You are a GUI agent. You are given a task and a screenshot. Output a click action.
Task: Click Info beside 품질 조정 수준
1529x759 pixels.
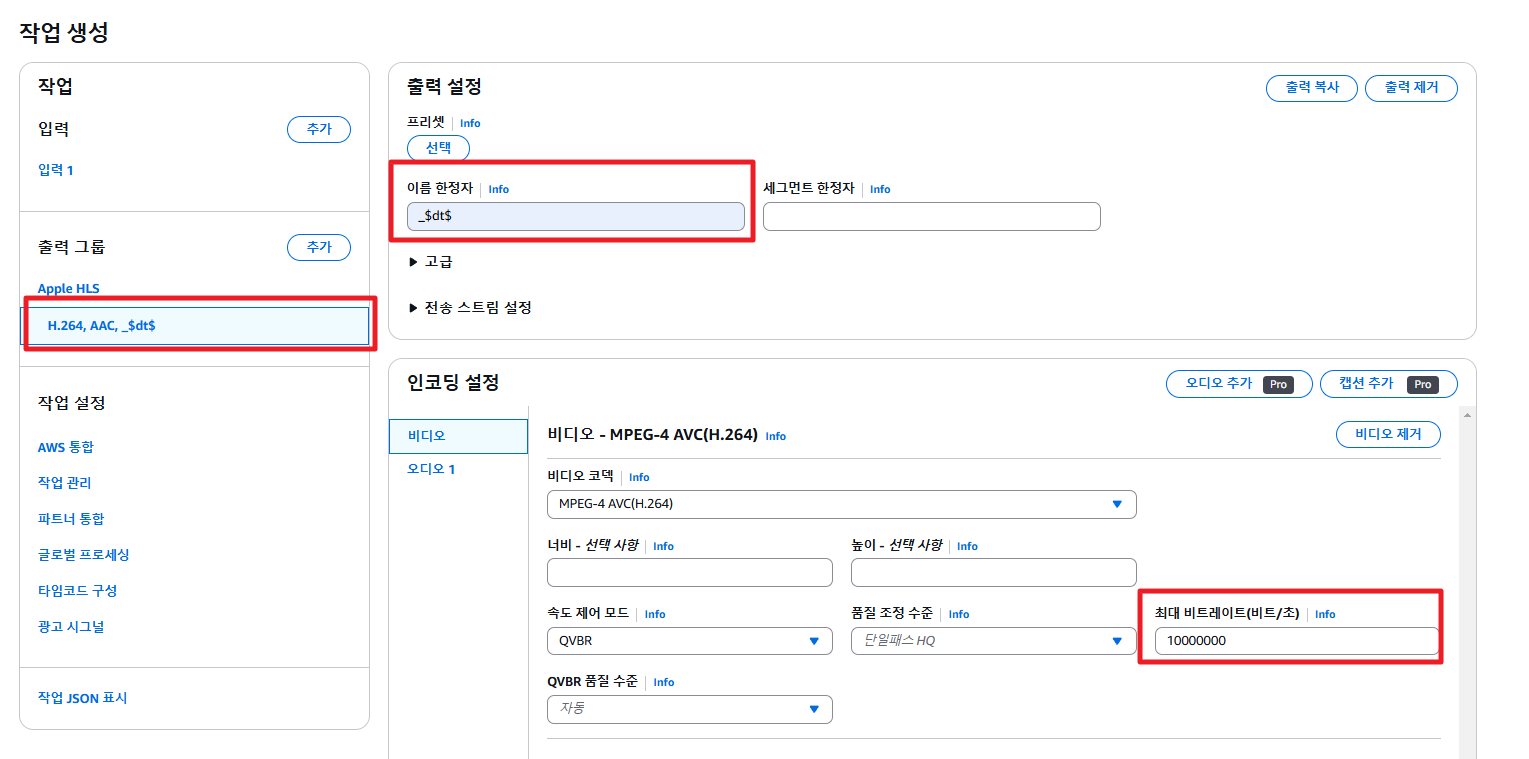959,614
